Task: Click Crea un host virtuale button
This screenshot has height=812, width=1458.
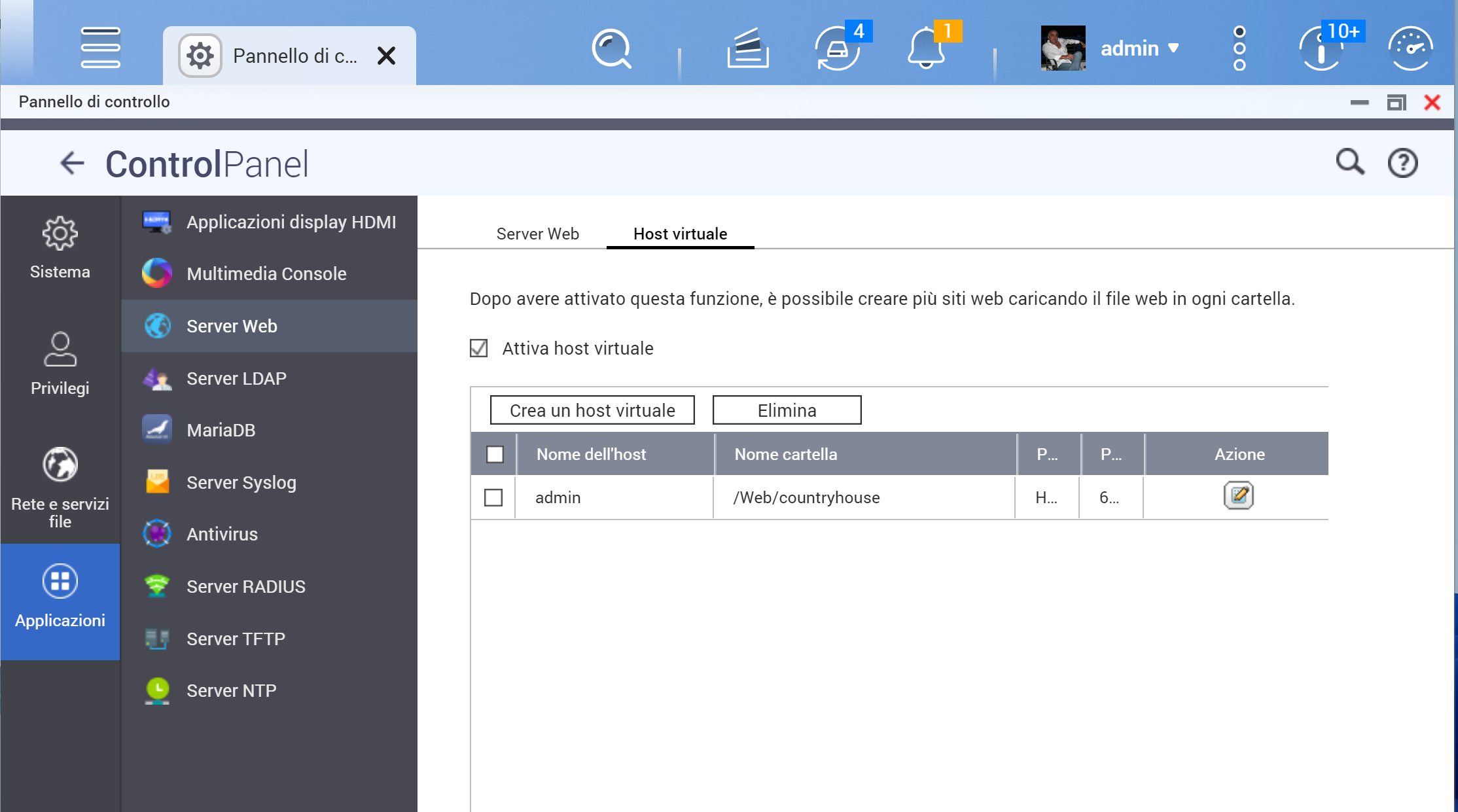Action: click(x=592, y=410)
